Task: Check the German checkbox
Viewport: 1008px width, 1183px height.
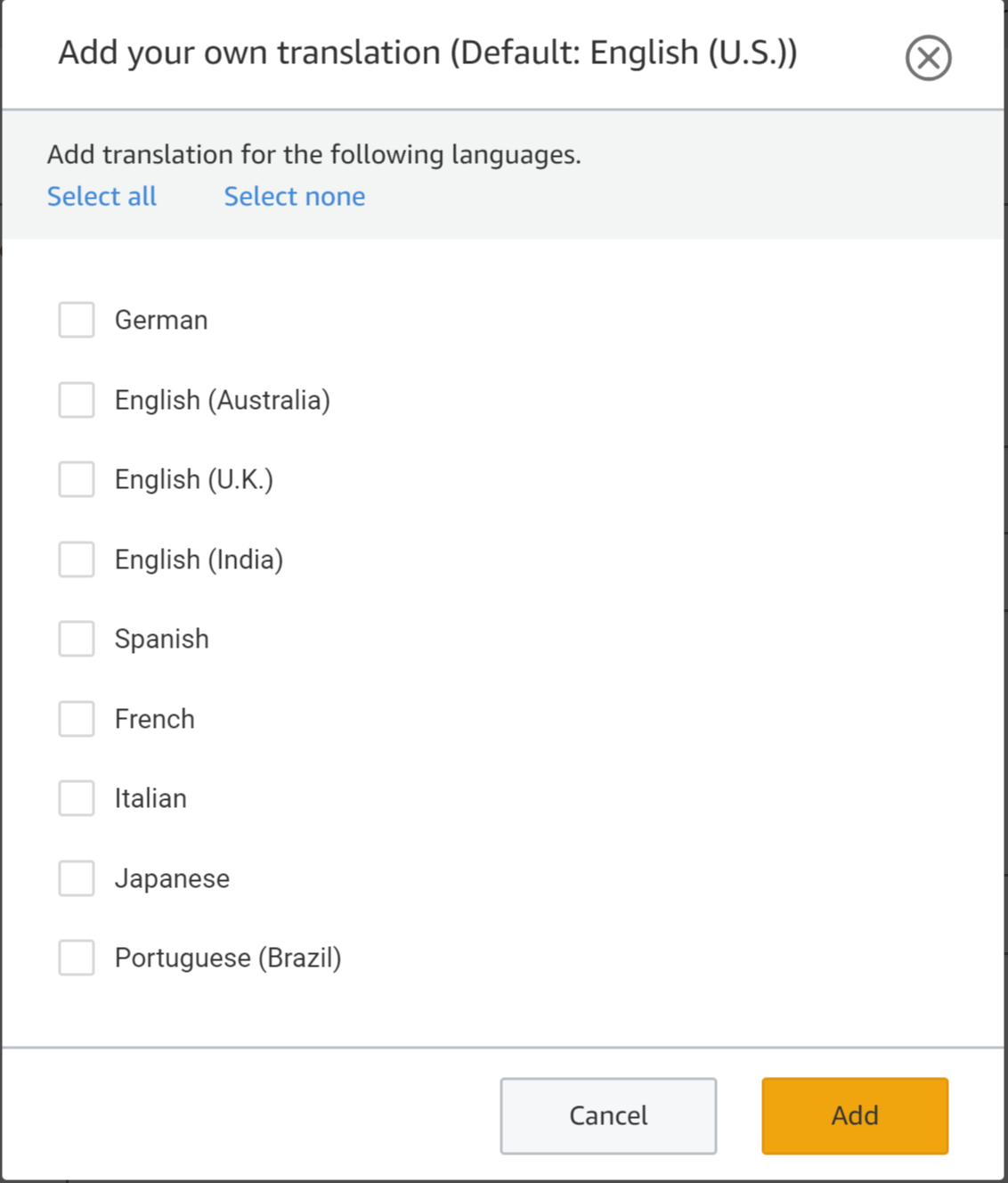Action: click(x=77, y=320)
